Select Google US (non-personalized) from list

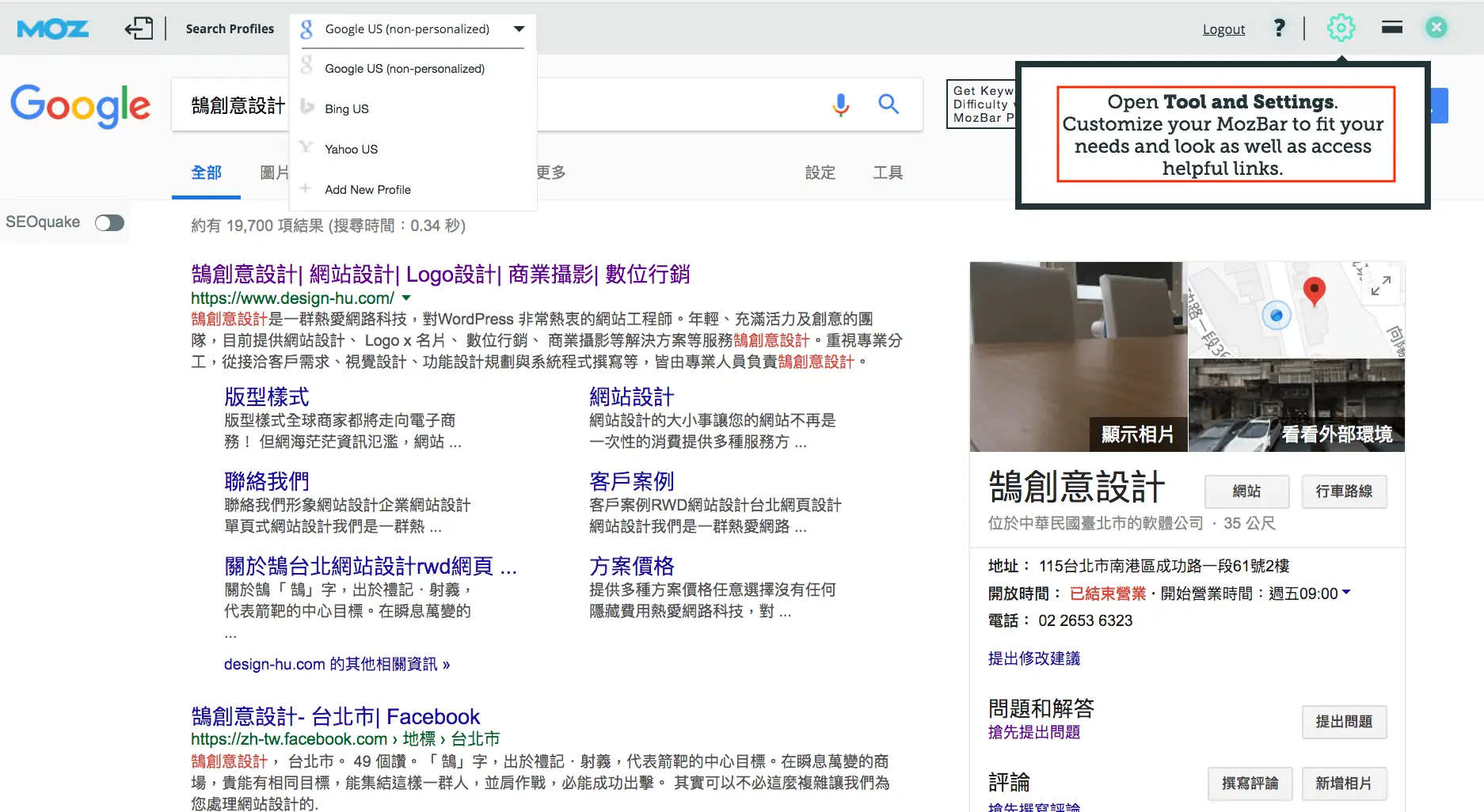click(405, 69)
